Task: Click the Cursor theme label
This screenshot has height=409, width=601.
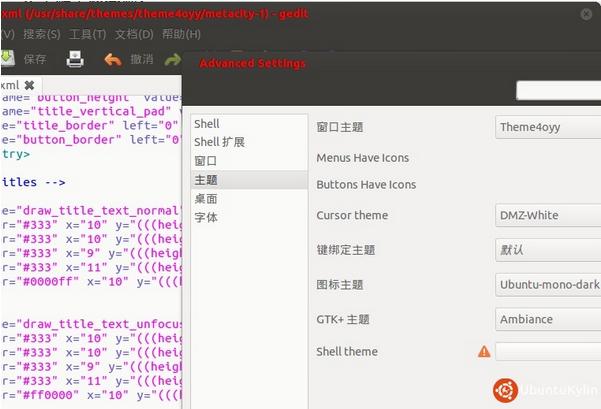Action: pyautogui.click(x=352, y=215)
